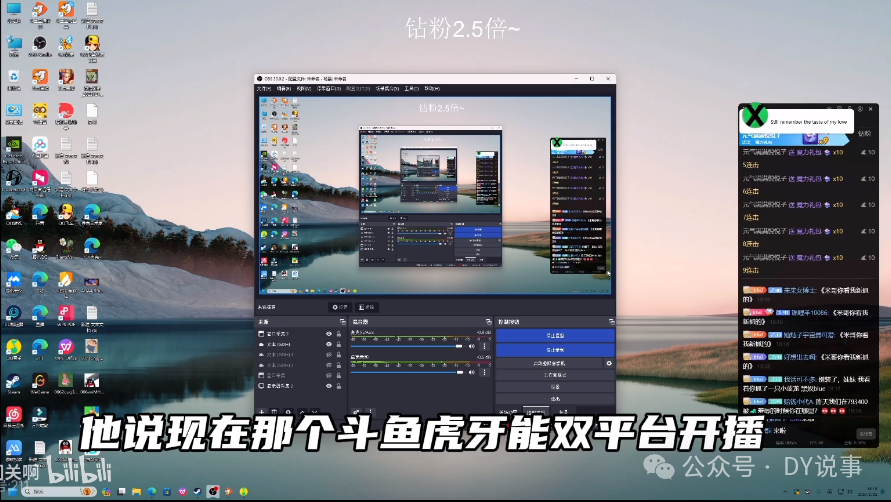Open Microsoft Edge from taskbar
Viewport: 891px width, 502px height.
(152, 491)
